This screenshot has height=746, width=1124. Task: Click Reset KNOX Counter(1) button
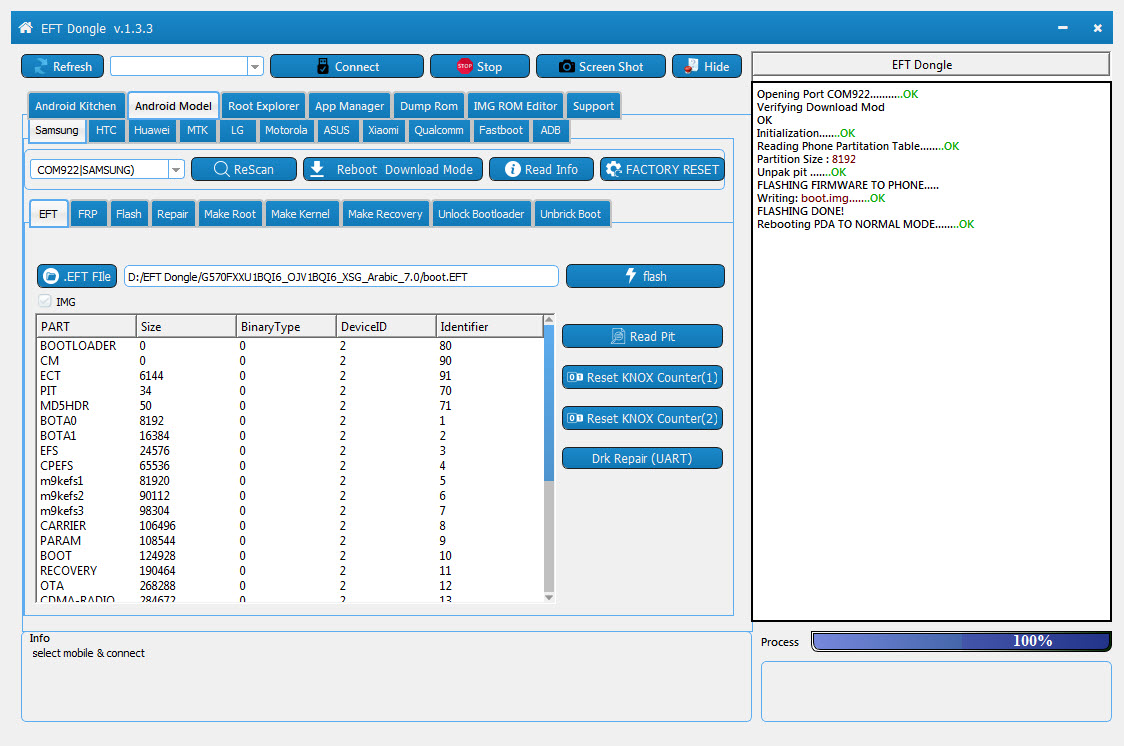[x=642, y=377]
